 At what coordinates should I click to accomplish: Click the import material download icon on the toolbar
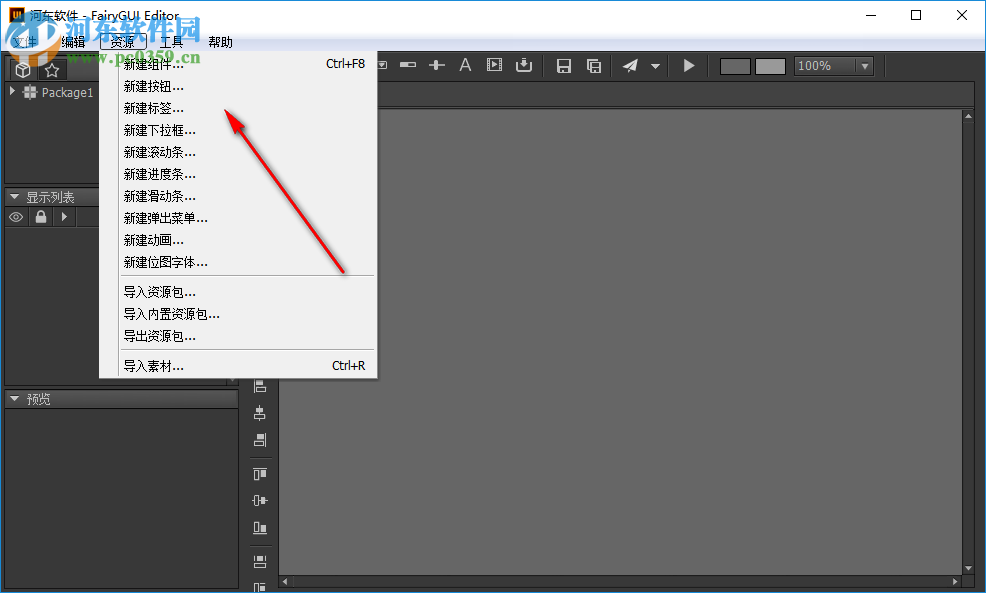[x=525, y=64]
